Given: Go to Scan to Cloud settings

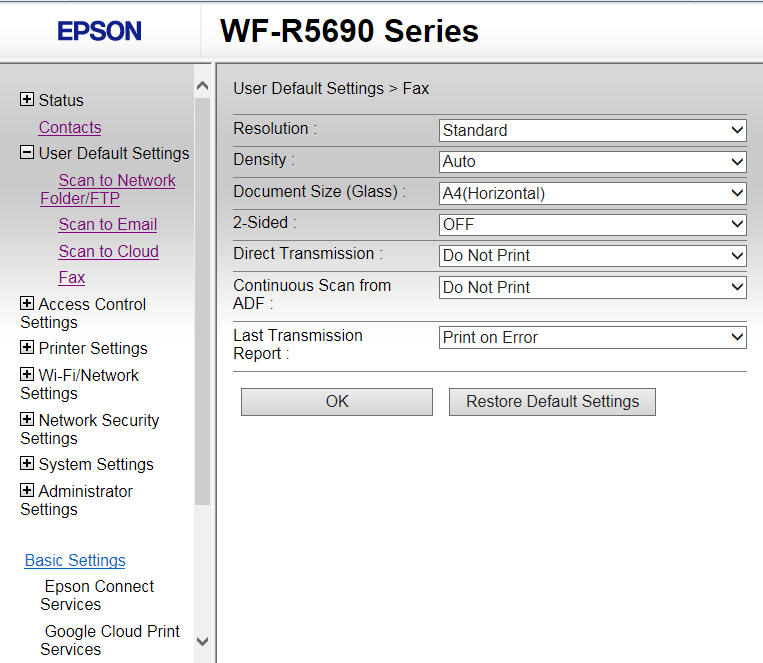Looking at the screenshot, I should click(x=109, y=251).
